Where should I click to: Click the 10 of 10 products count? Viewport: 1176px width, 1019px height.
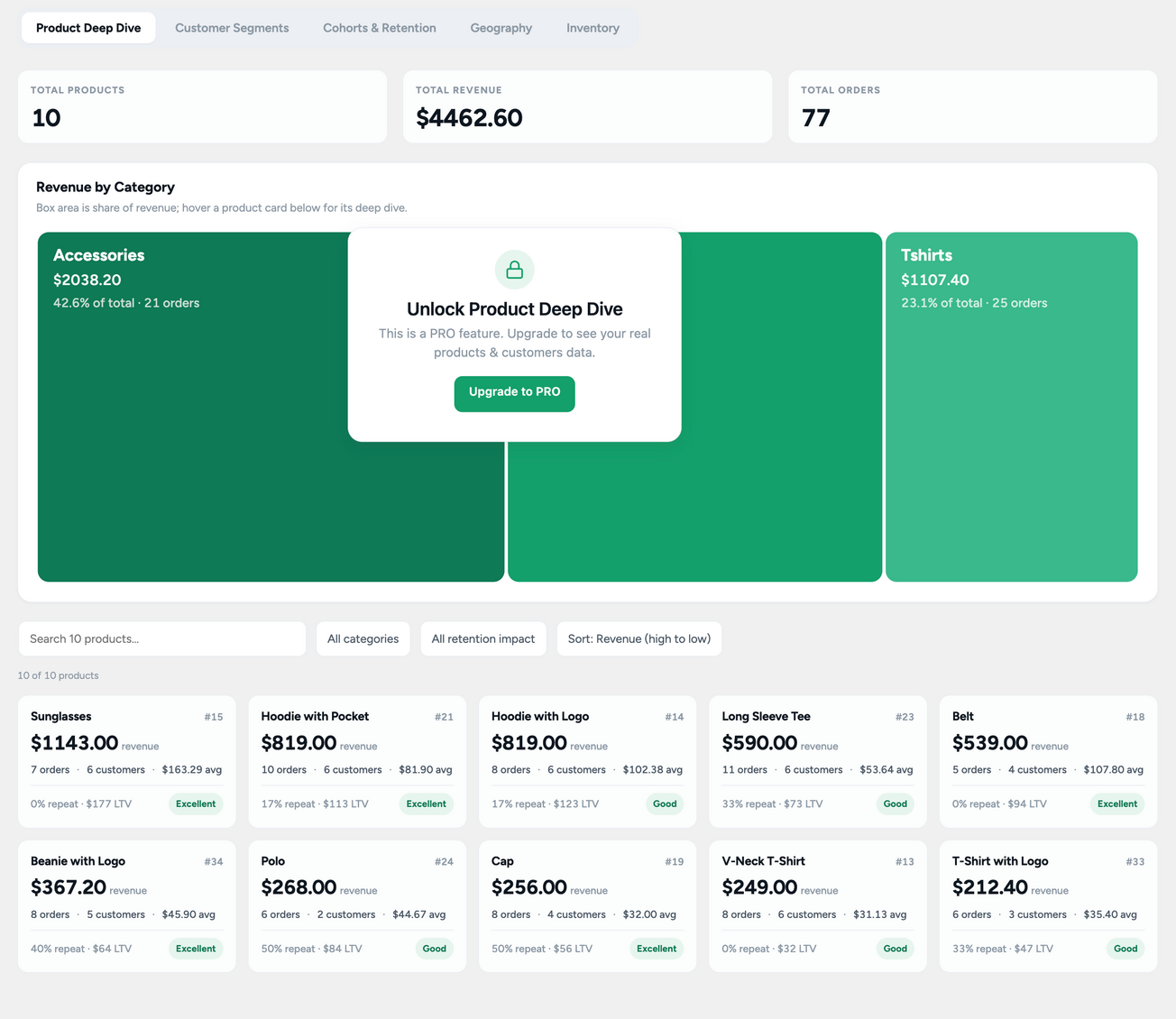(x=59, y=675)
